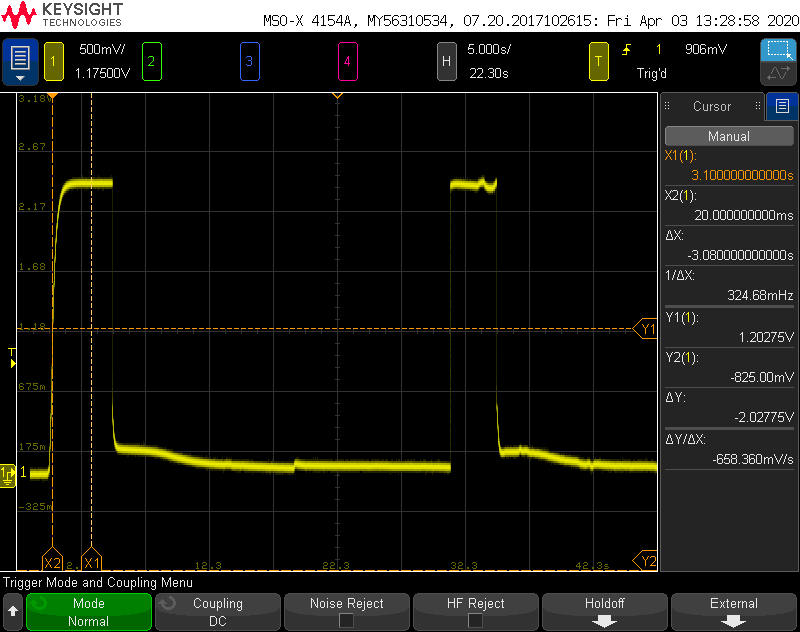Turn on channel 4 pink button
800x632 pixels.
347,62
